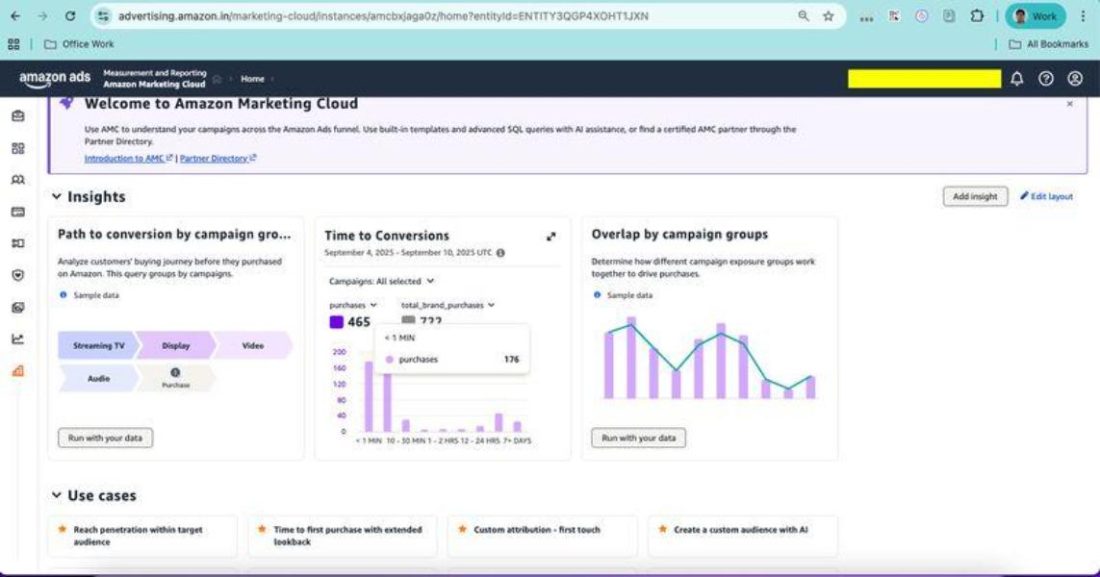
Task: Click the Add insight button
Action: 975,197
